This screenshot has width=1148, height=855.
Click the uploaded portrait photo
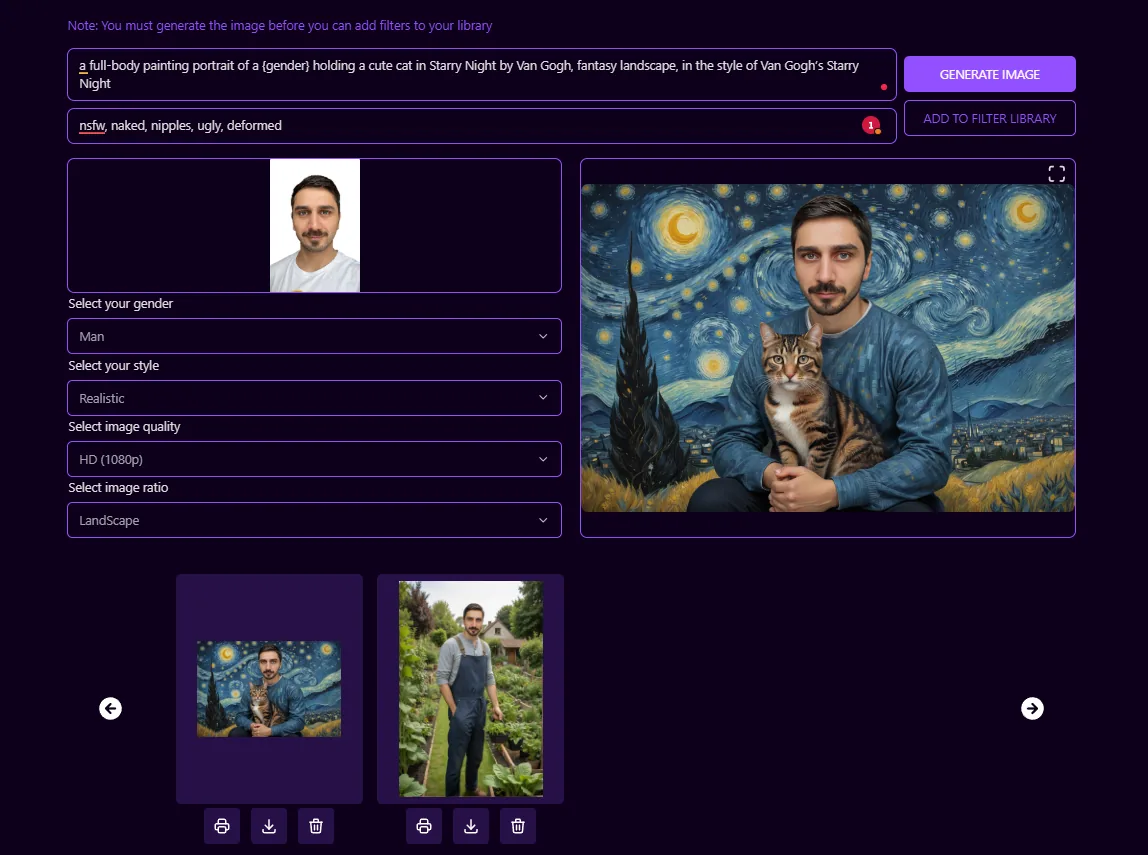[x=315, y=225]
